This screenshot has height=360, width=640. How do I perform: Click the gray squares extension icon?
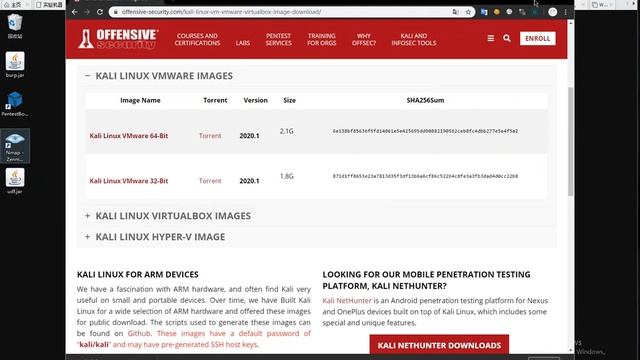tap(522, 12)
